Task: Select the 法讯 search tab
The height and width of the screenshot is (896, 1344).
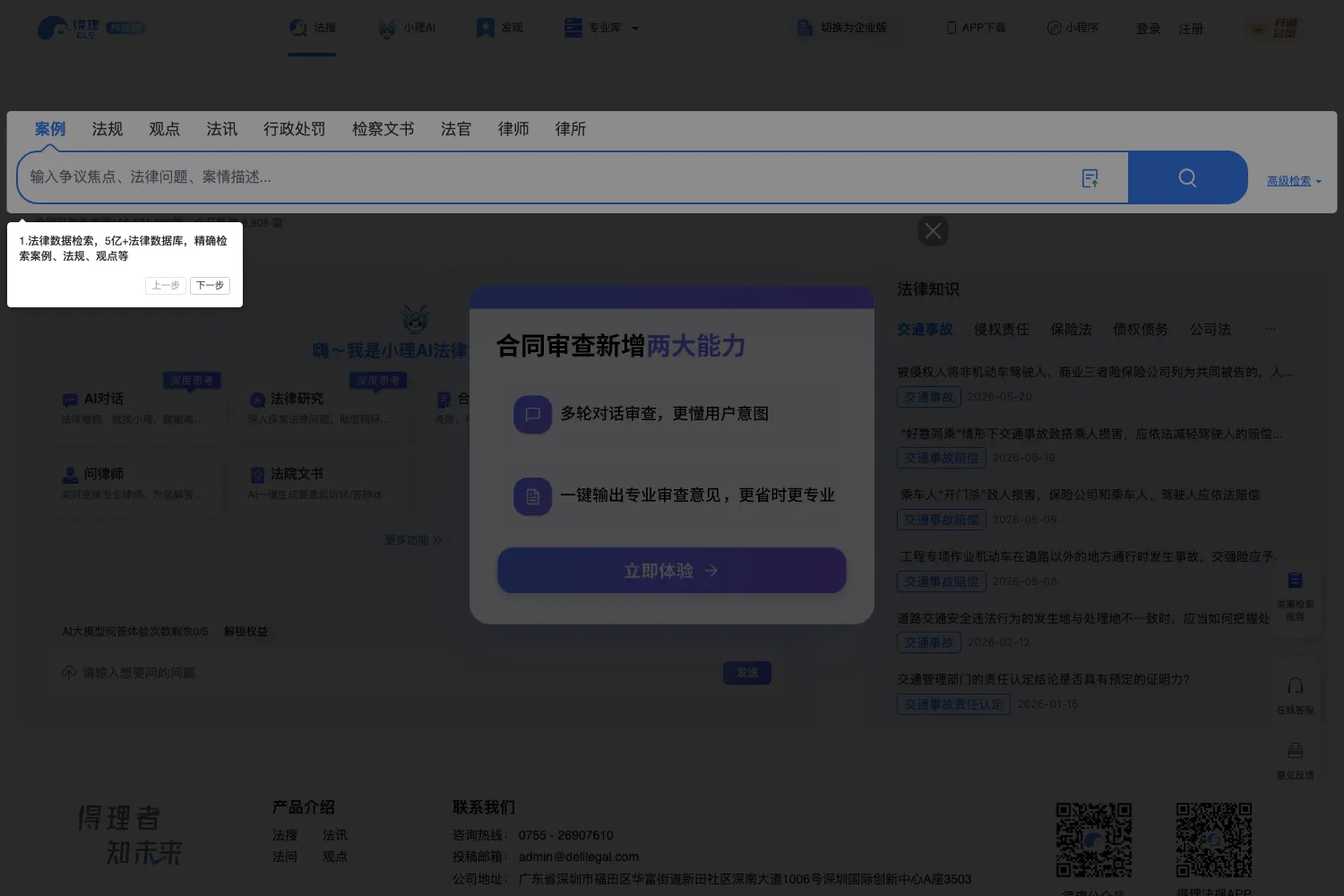Action: (221, 129)
